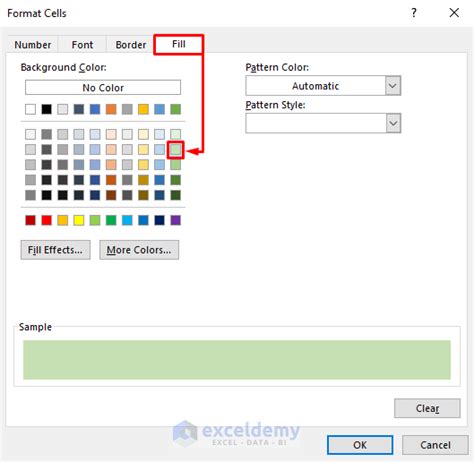
Task: Click the Automatic pattern color box
Action: pyautogui.click(x=316, y=86)
